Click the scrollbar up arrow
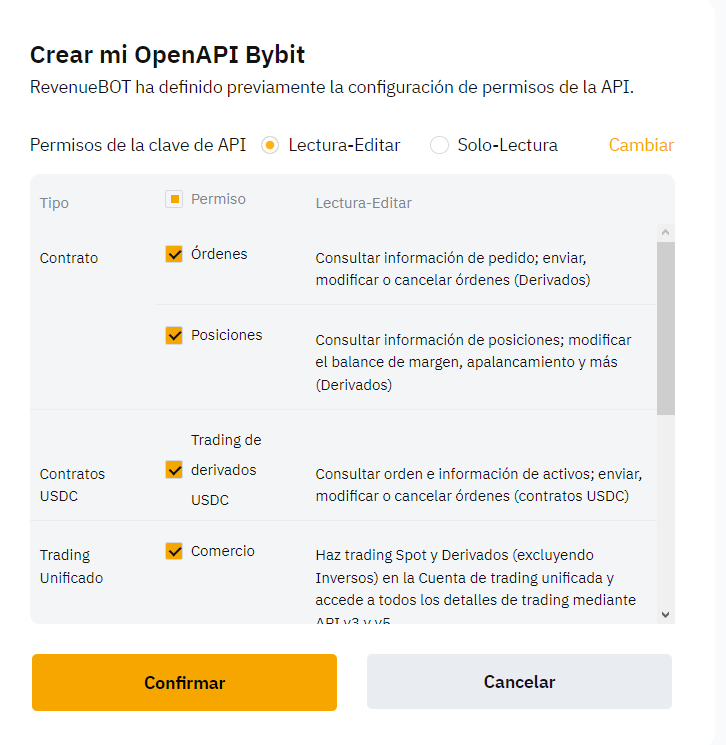 click(x=665, y=232)
